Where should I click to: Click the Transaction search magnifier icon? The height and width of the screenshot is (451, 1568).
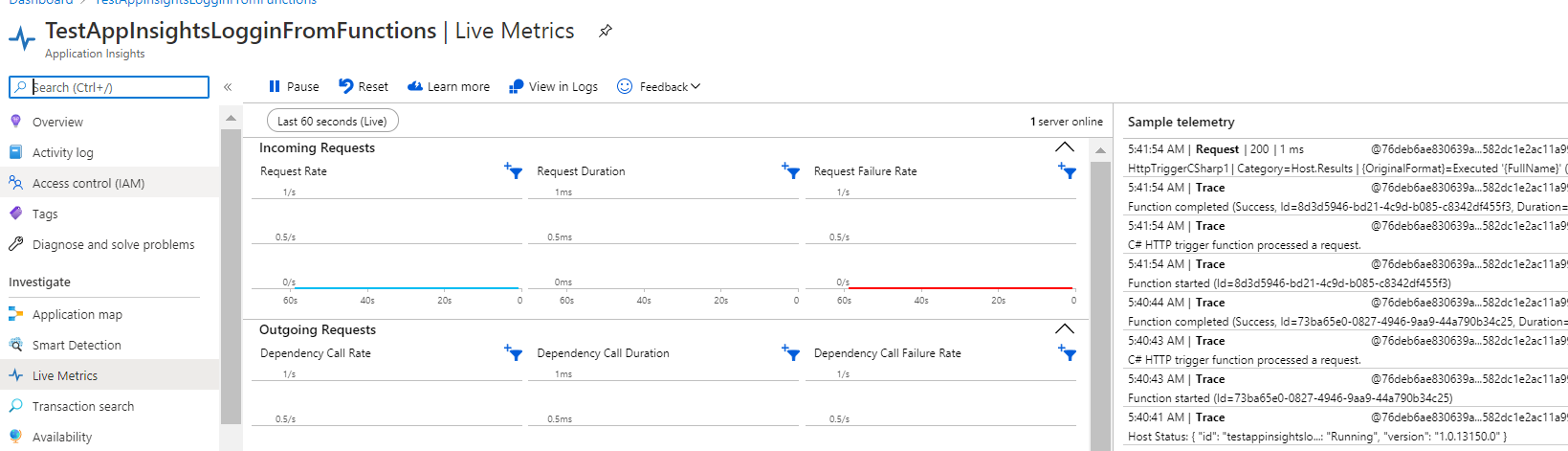(15, 406)
